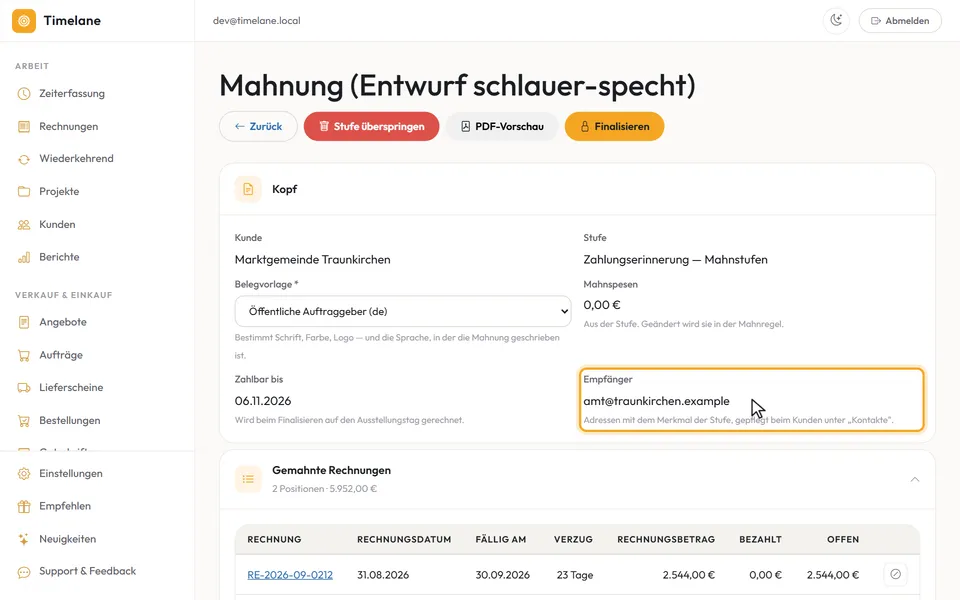Open Projekte in the sidebar

pyautogui.click(x=59, y=192)
